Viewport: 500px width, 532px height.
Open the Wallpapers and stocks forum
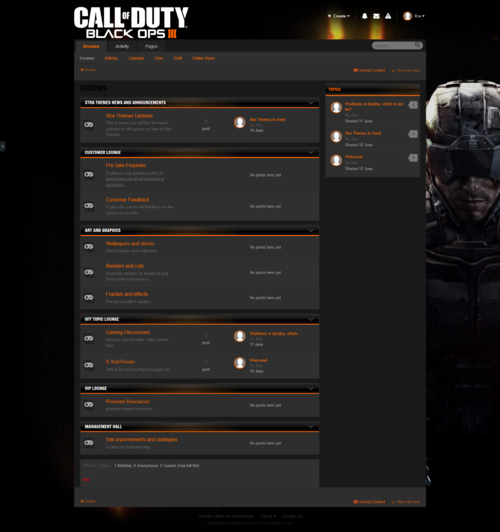130,244
